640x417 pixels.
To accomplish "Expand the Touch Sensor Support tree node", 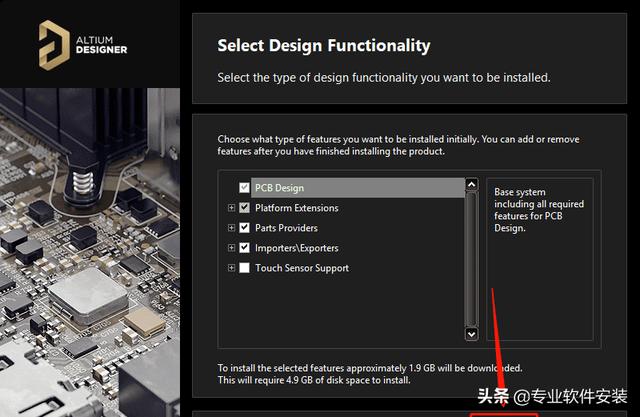I will 231,268.
